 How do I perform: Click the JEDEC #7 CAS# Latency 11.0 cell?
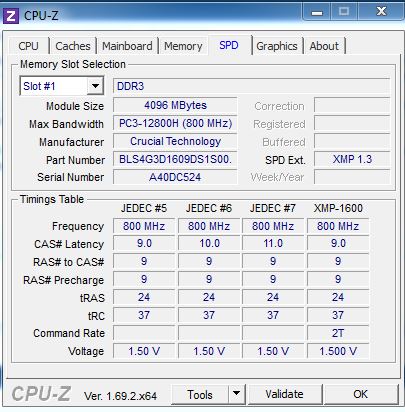273,243
